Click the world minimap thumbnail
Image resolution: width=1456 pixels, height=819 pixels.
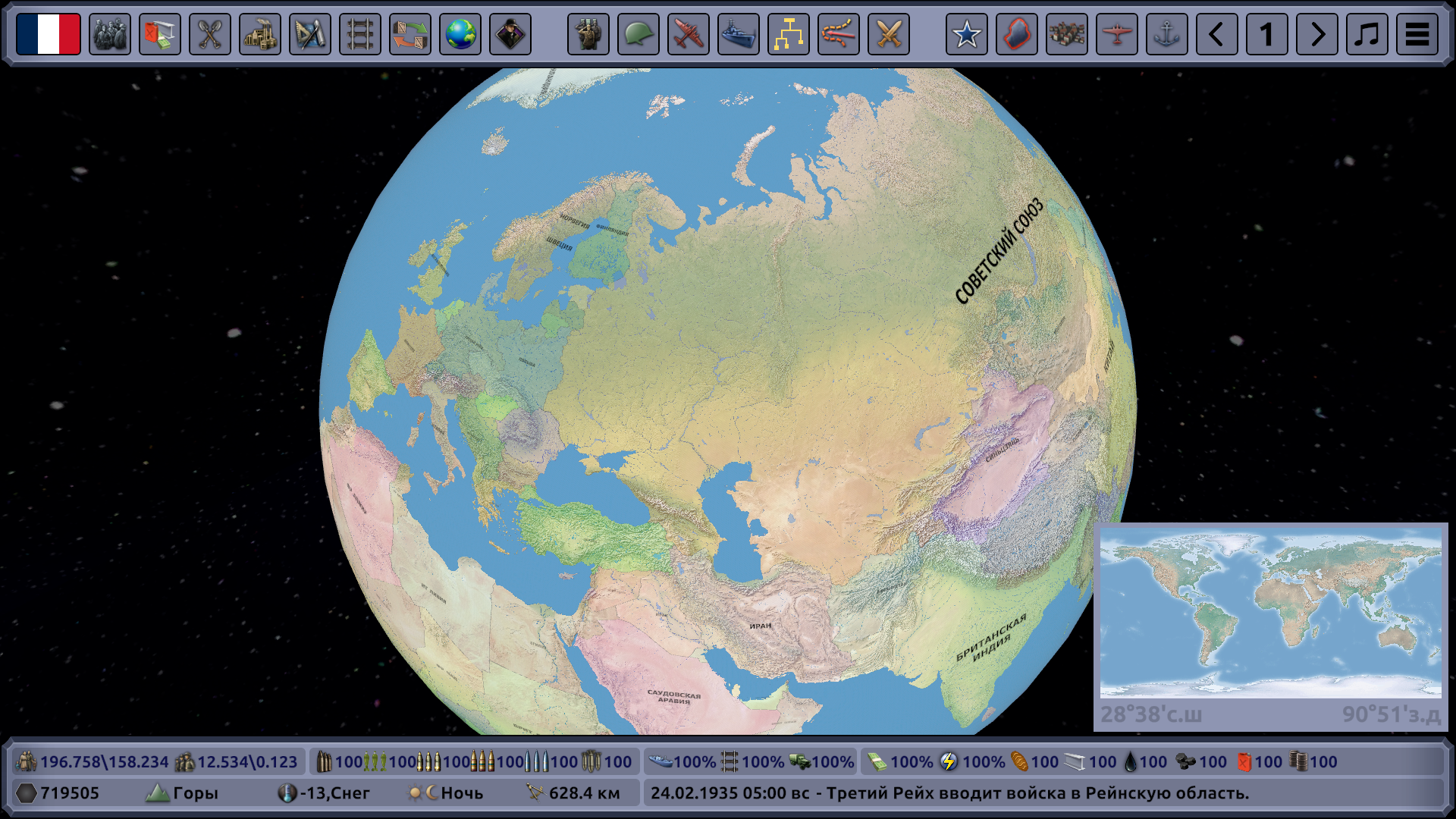coord(1270,612)
